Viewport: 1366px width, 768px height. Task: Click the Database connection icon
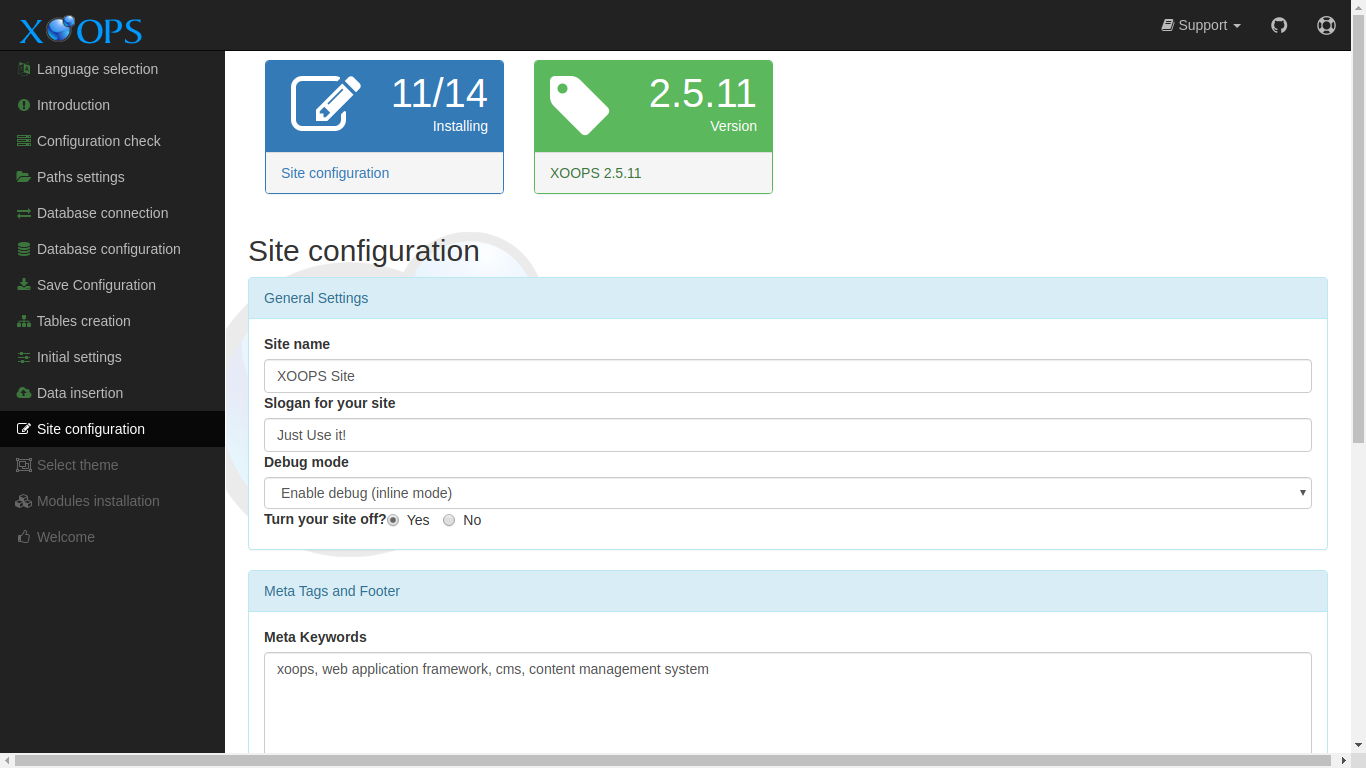pos(22,213)
